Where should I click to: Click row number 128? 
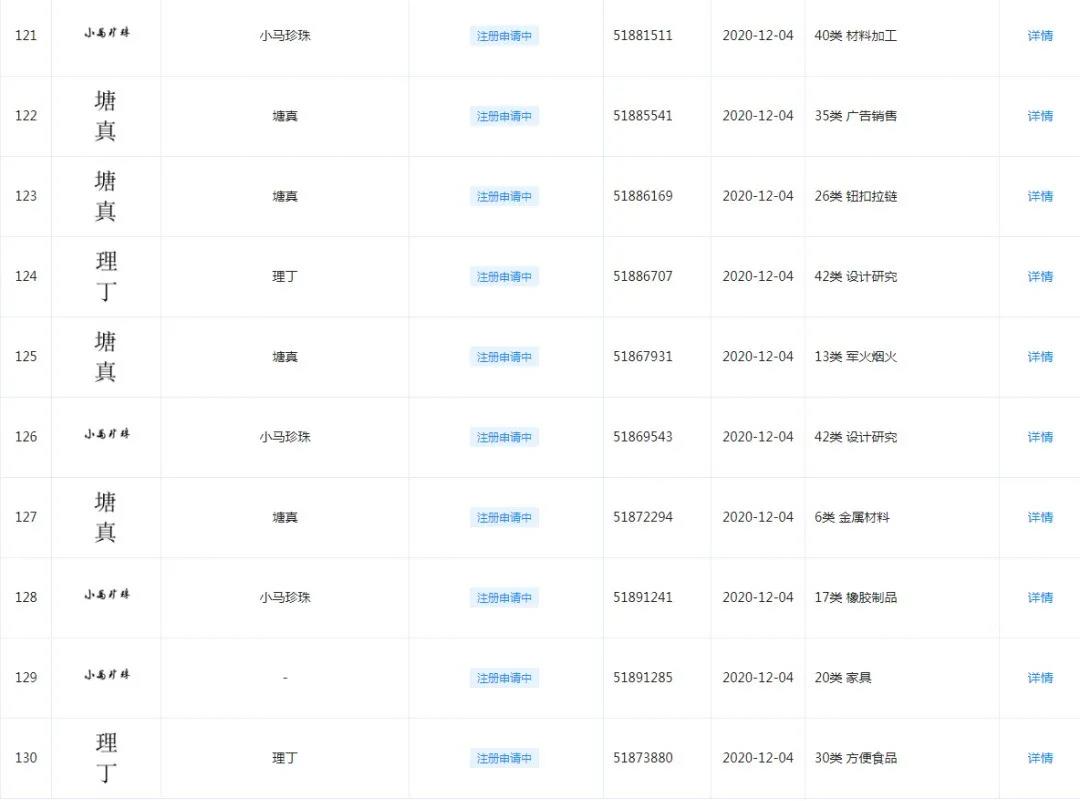[x=26, y=597]
